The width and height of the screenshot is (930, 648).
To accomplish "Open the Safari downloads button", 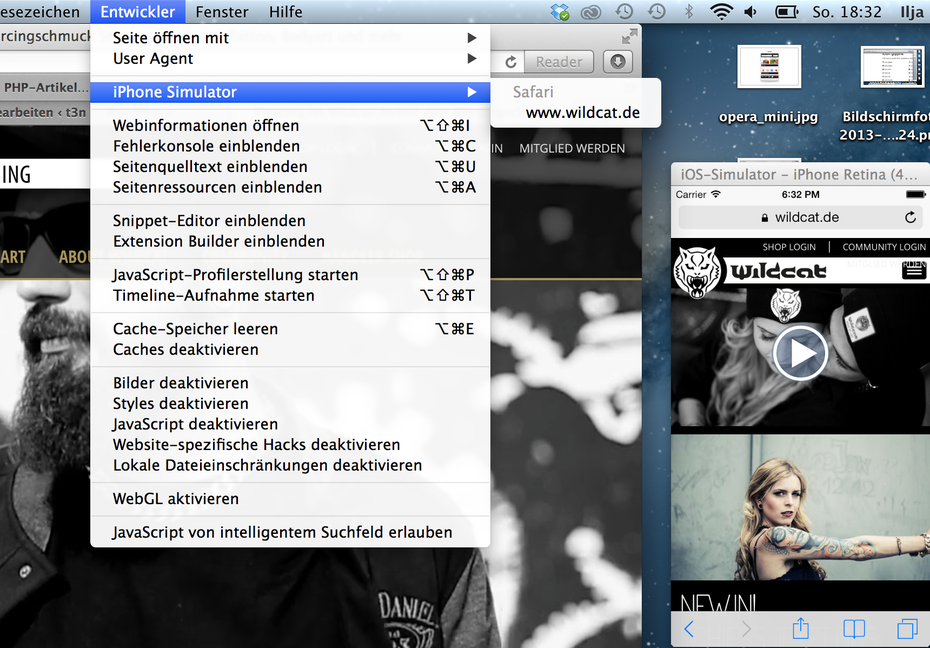I will 617,62.
